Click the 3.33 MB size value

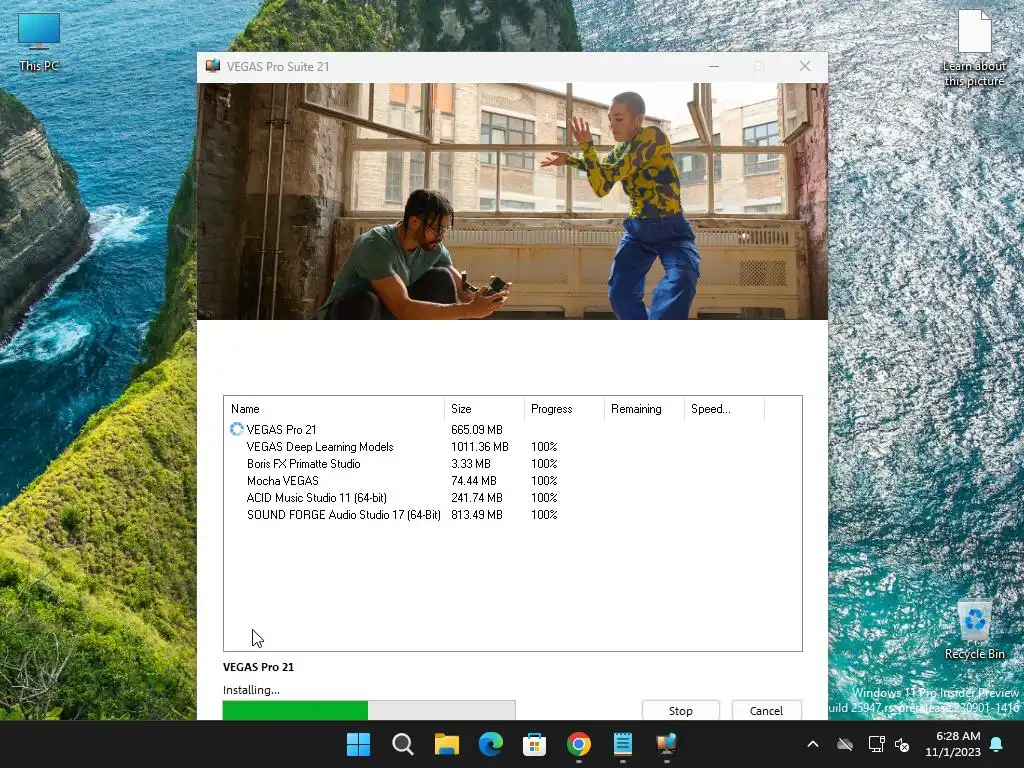[x=471, y=464]
